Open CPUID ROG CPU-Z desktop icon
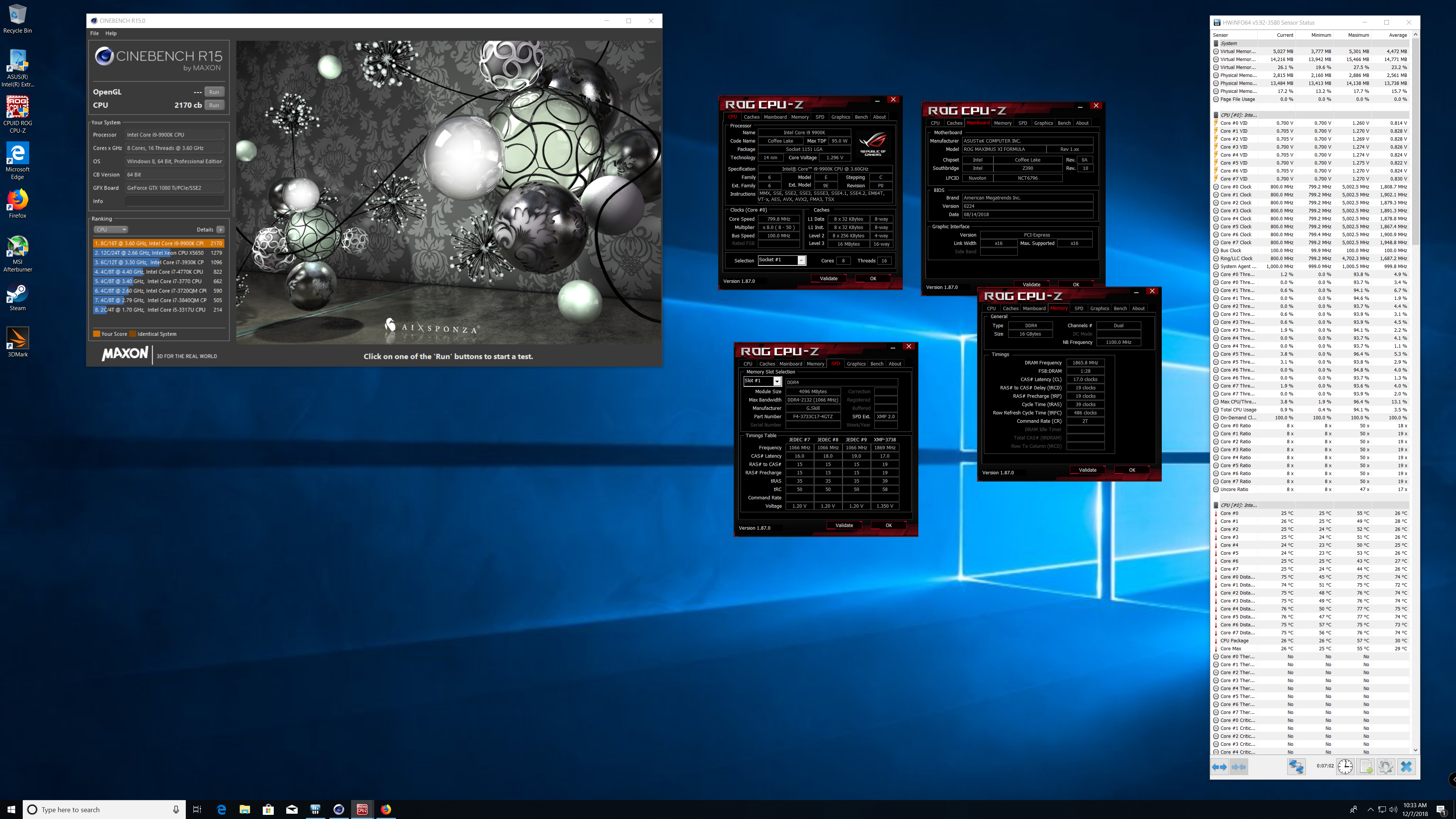Viewport: 1456px width, 819px height. (x=17, y=115)
